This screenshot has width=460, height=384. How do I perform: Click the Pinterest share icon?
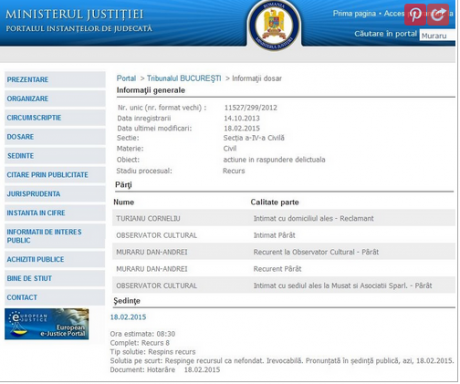pyautogui.click(x=415, y=15)
